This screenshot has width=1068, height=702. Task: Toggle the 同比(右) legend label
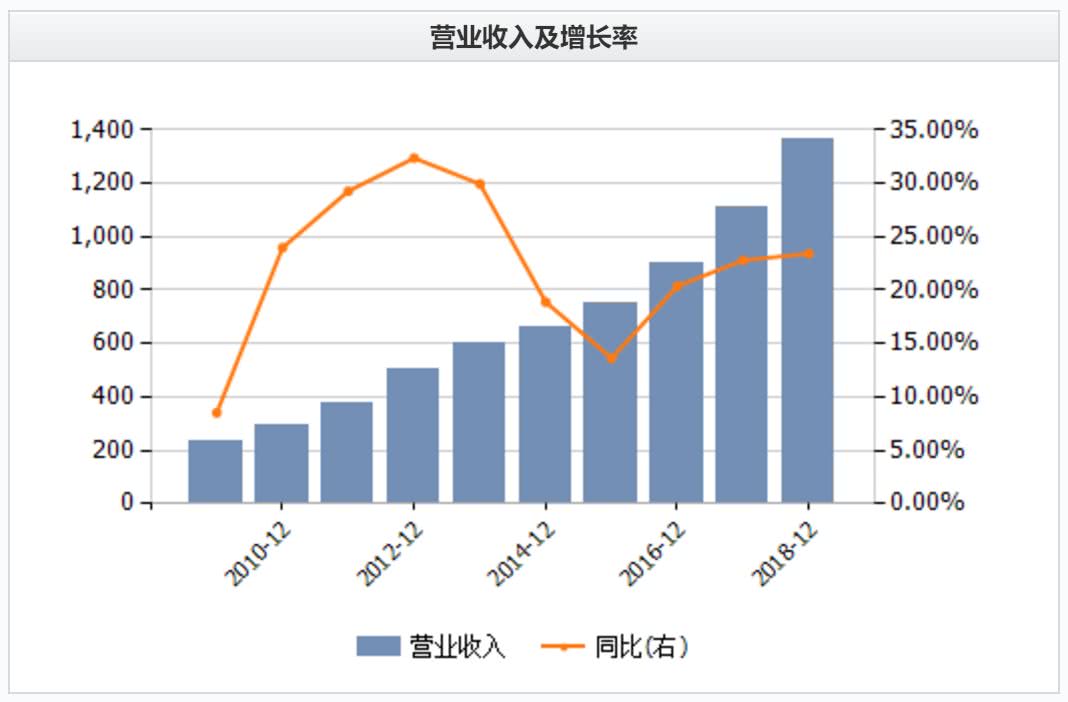[641, 646]
